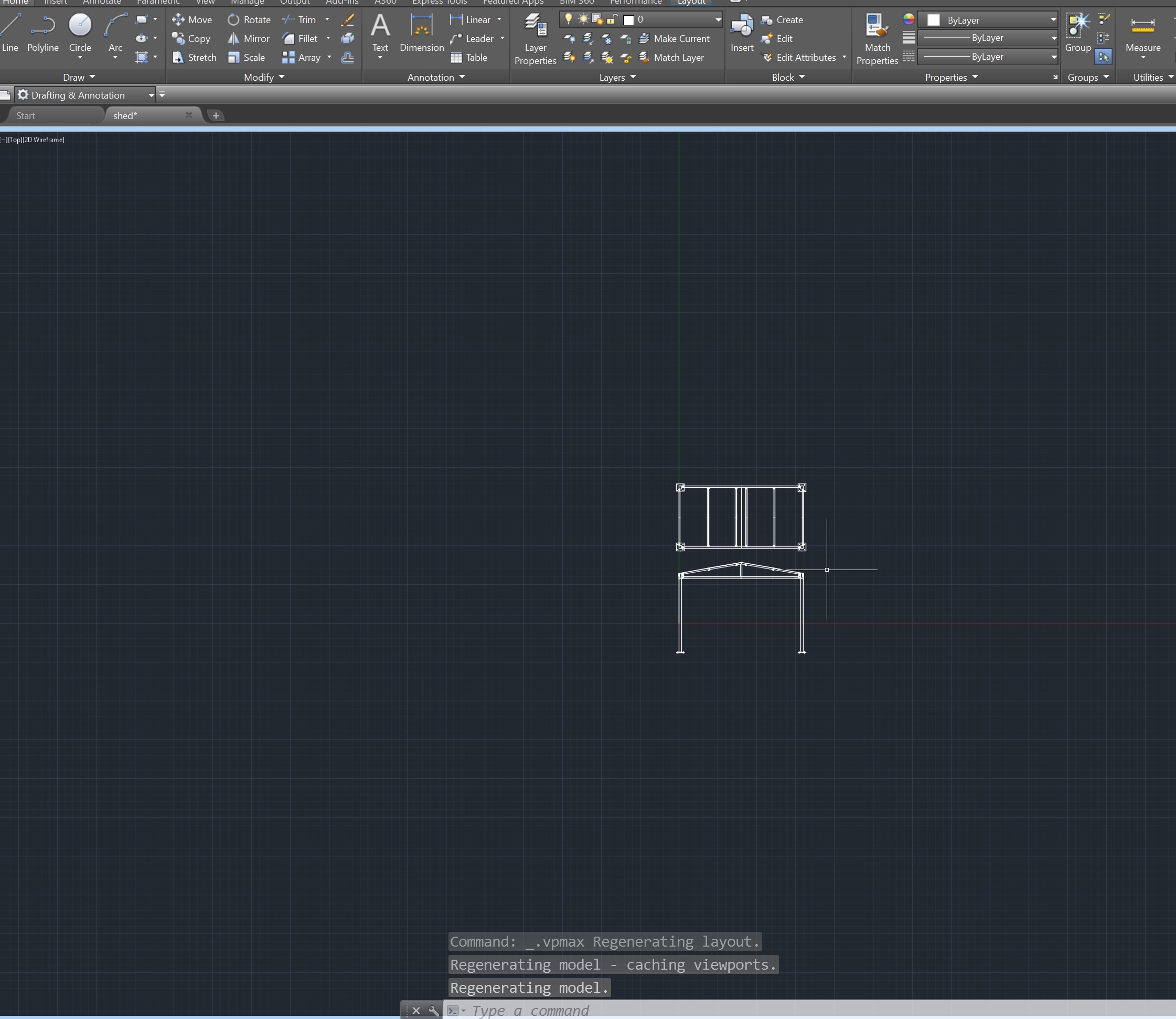Open the color wheel for more colors
The image size is (1176, 1019).
[x=908, y=19]
